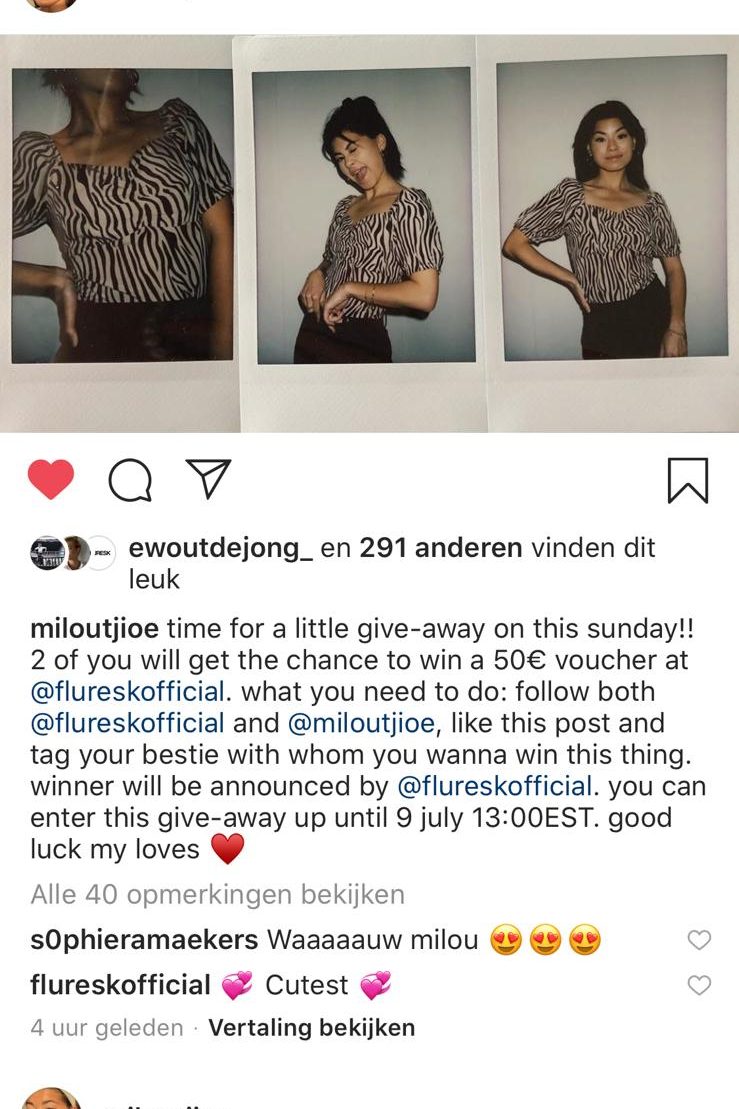Open s0phieramaekers commenter profile

point(144,940)
